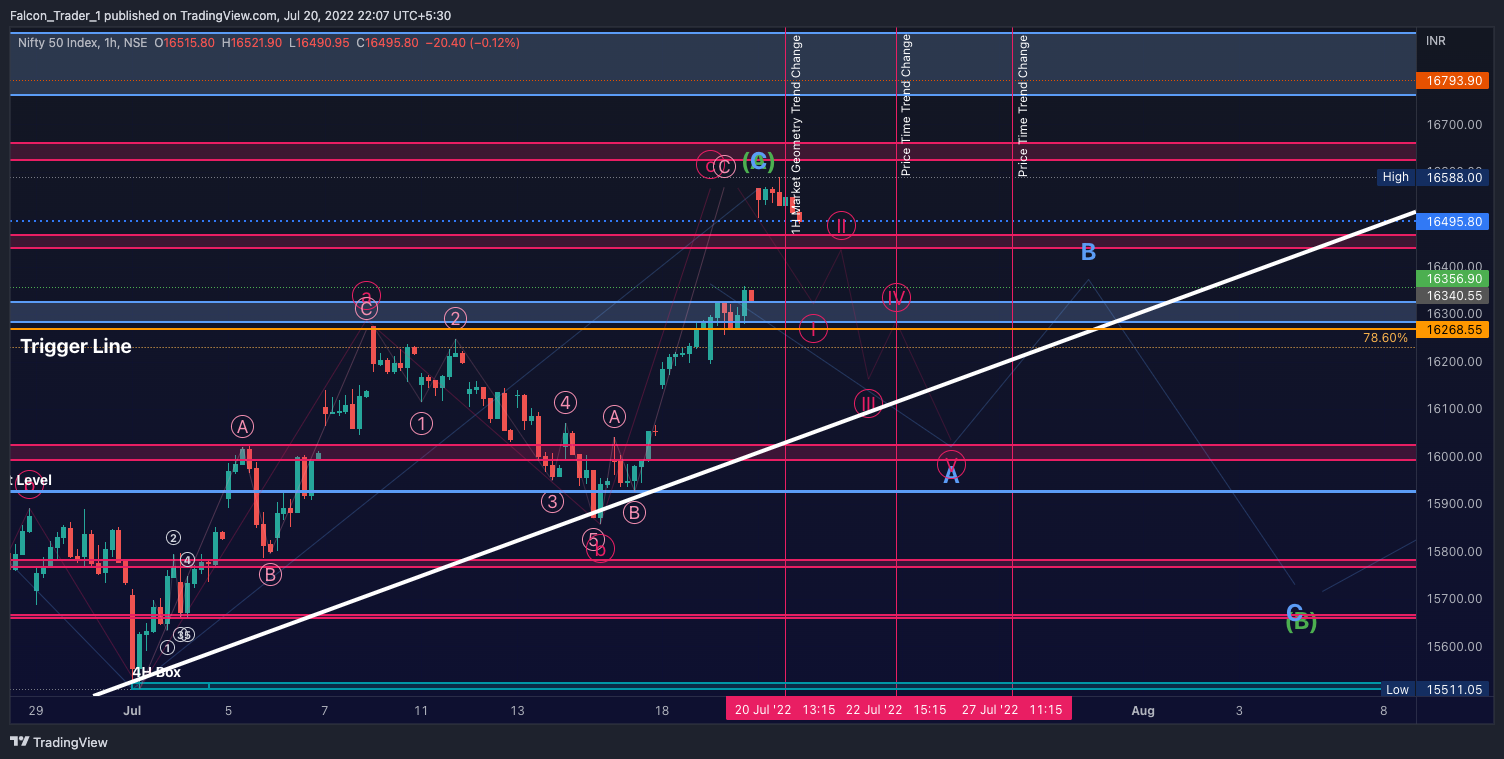
Task: Click the orange 16268.55 price label
Action: pyautogui.click(x=1453, y=329)
